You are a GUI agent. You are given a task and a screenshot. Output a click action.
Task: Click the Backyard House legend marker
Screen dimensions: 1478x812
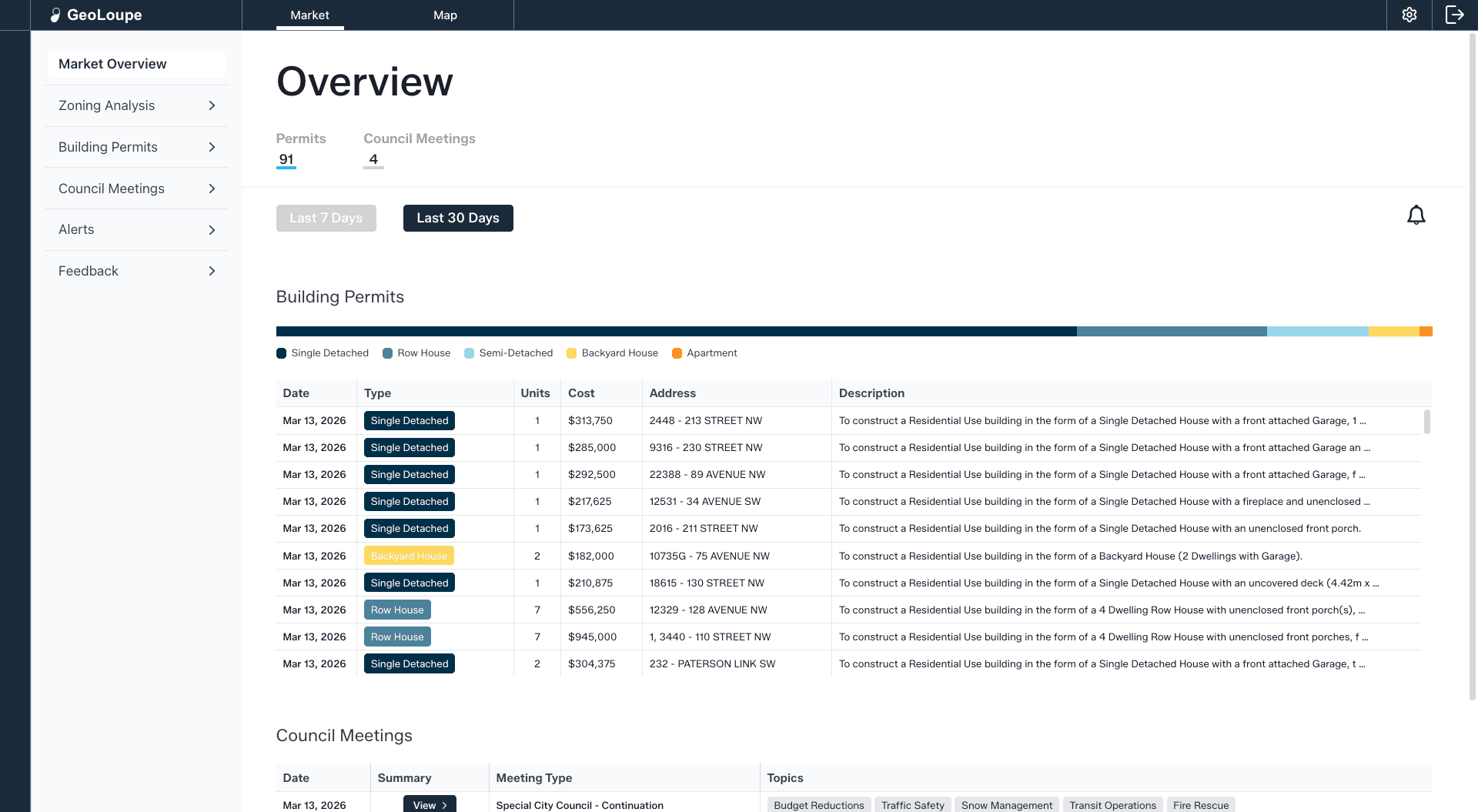pos(571,353)
